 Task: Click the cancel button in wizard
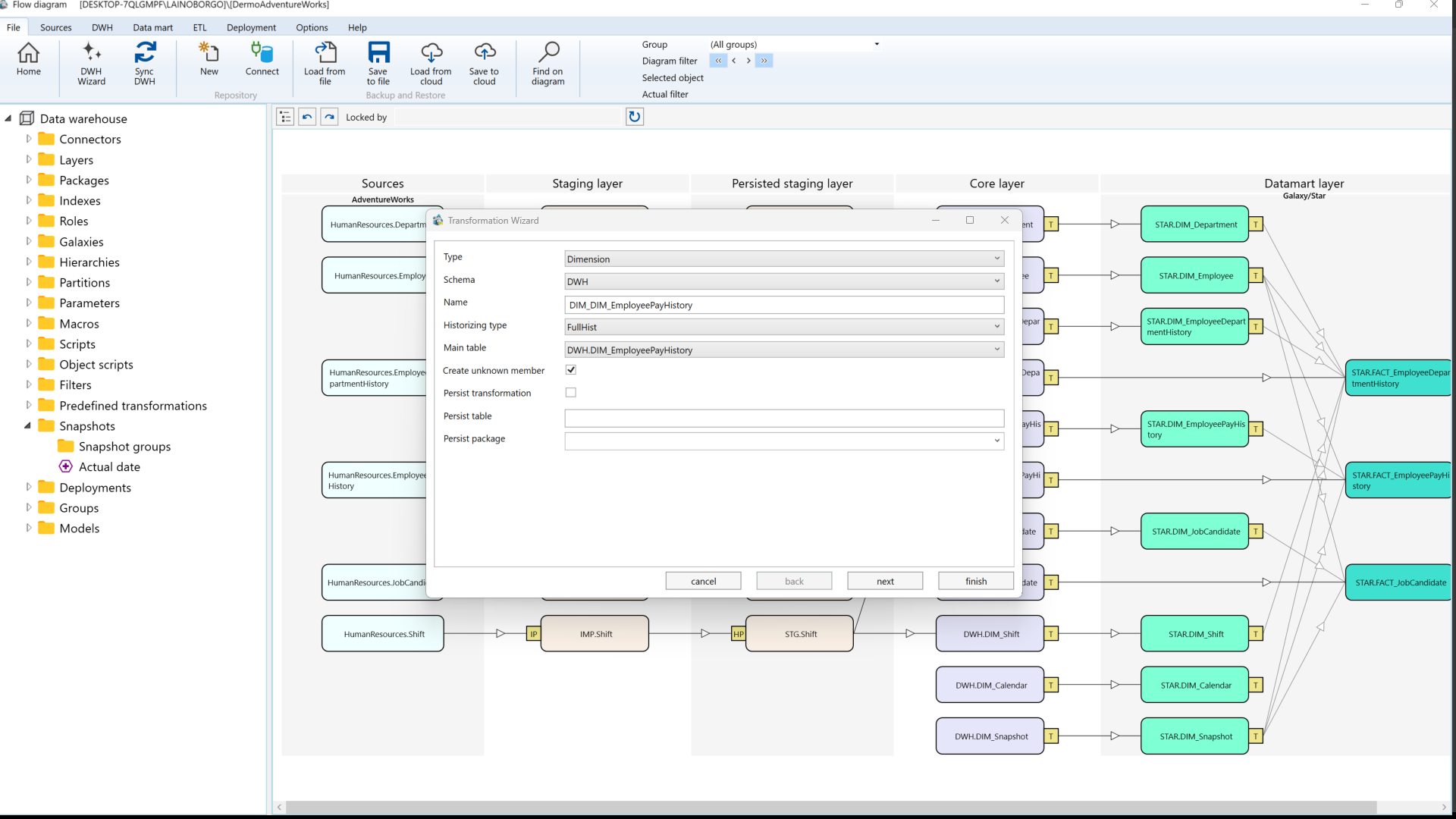coord(703,581)
